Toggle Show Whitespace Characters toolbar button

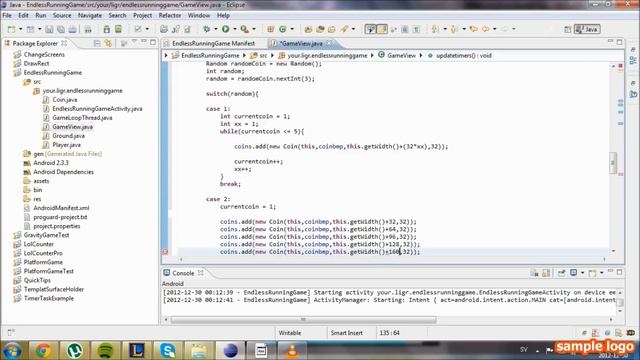[416, 29]
